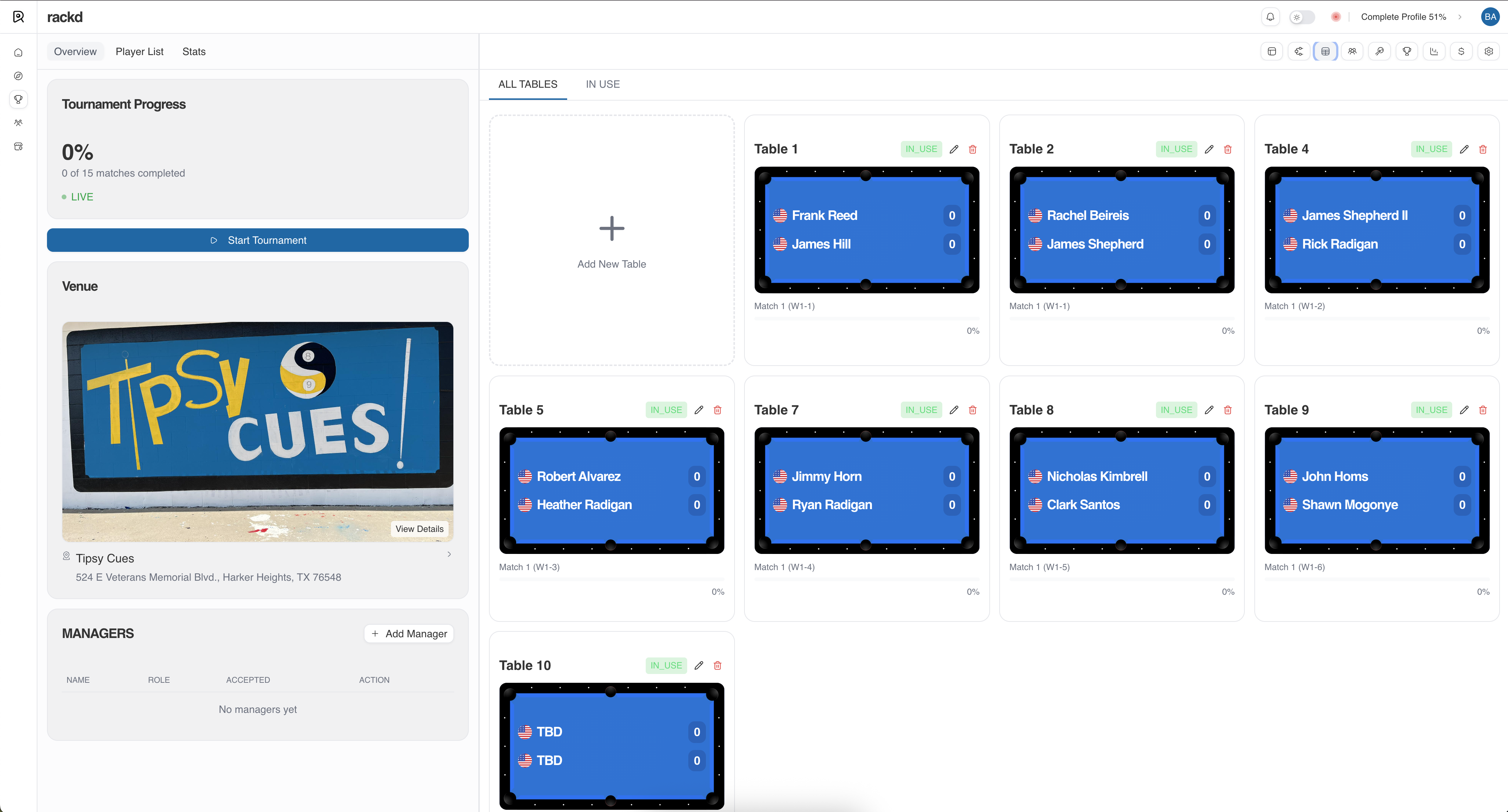Open the gear settings toolbar icon
Viewport: 1508px width, 812px height.
tap(1489, 51)
